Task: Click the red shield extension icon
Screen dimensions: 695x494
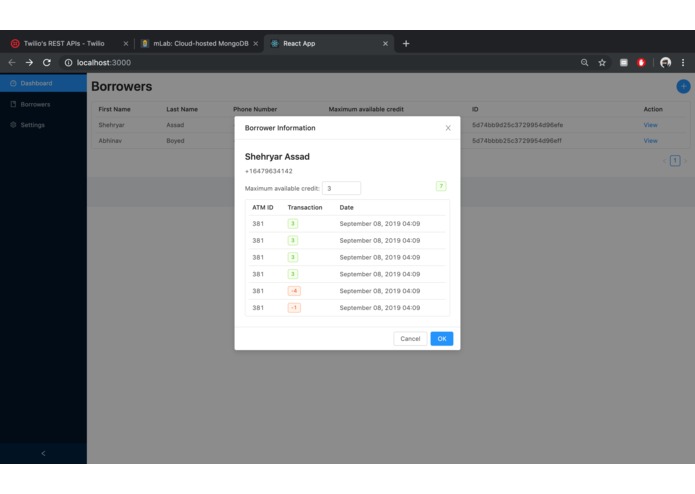Action: [x=640, y=62]
